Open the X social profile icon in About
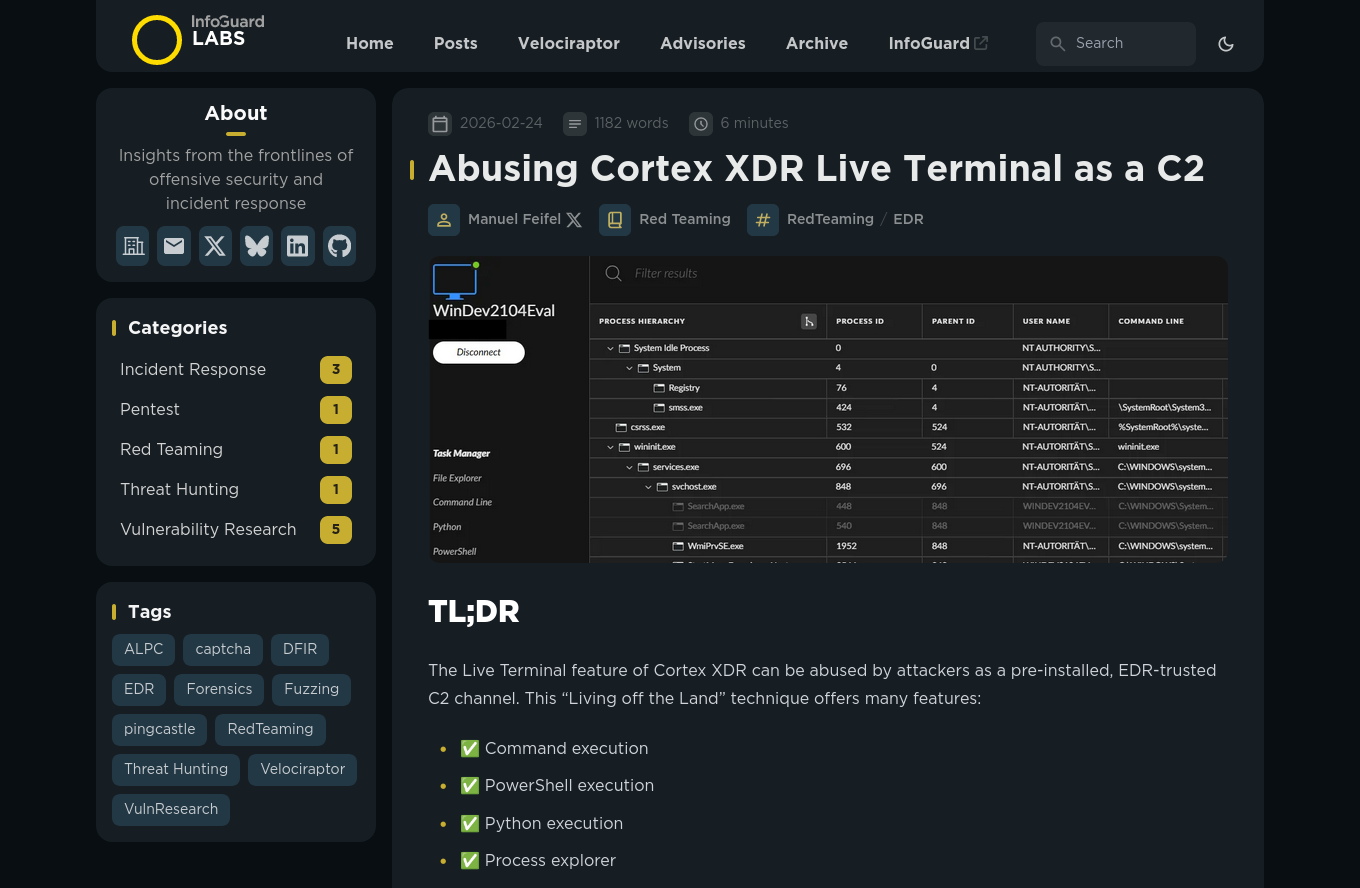Image resolution: width=1360 pixels, height=888 pixels. click(215, 246)
